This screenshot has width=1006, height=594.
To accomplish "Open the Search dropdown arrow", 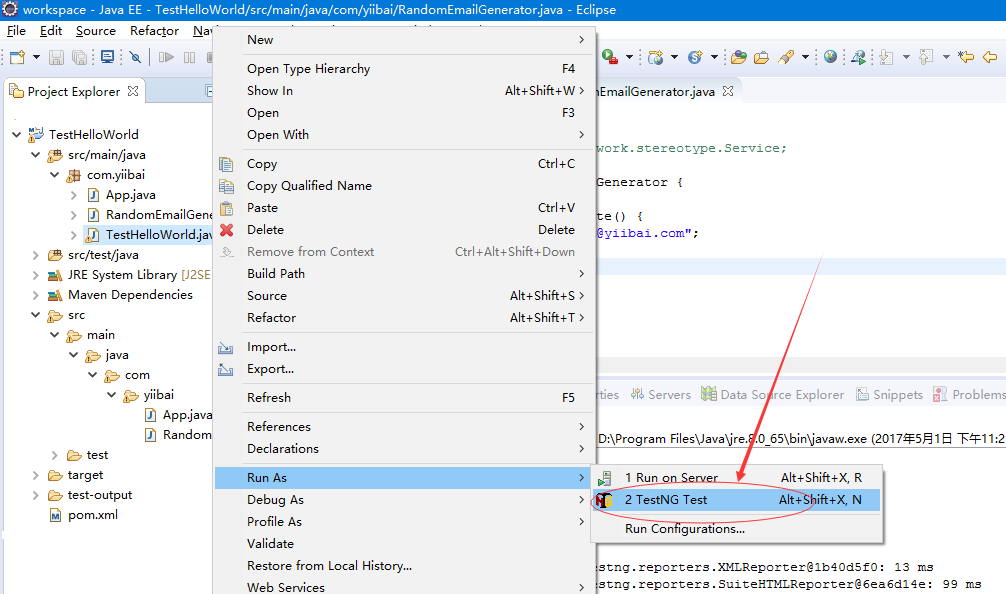I will point(805,57).
